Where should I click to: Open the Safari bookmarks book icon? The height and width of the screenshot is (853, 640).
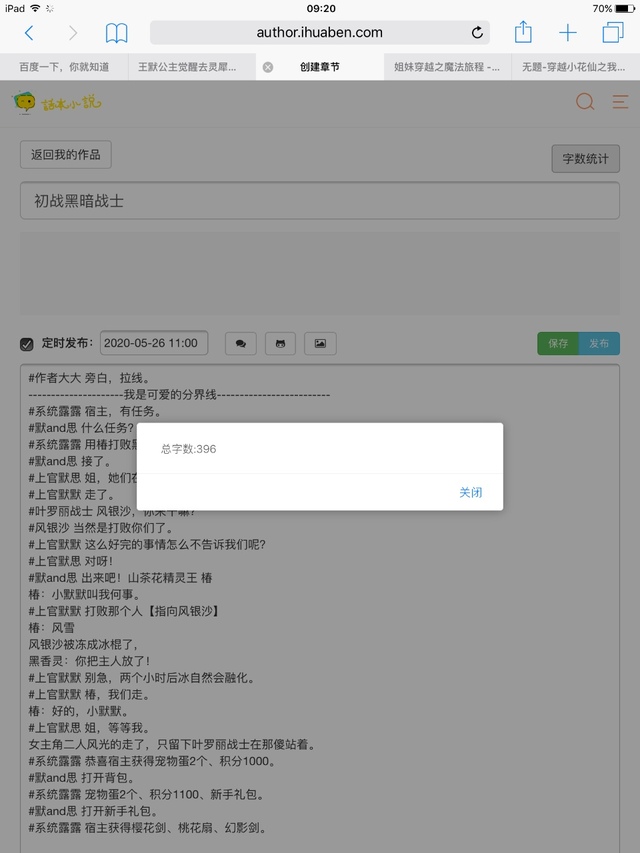(x=117, y=33)
